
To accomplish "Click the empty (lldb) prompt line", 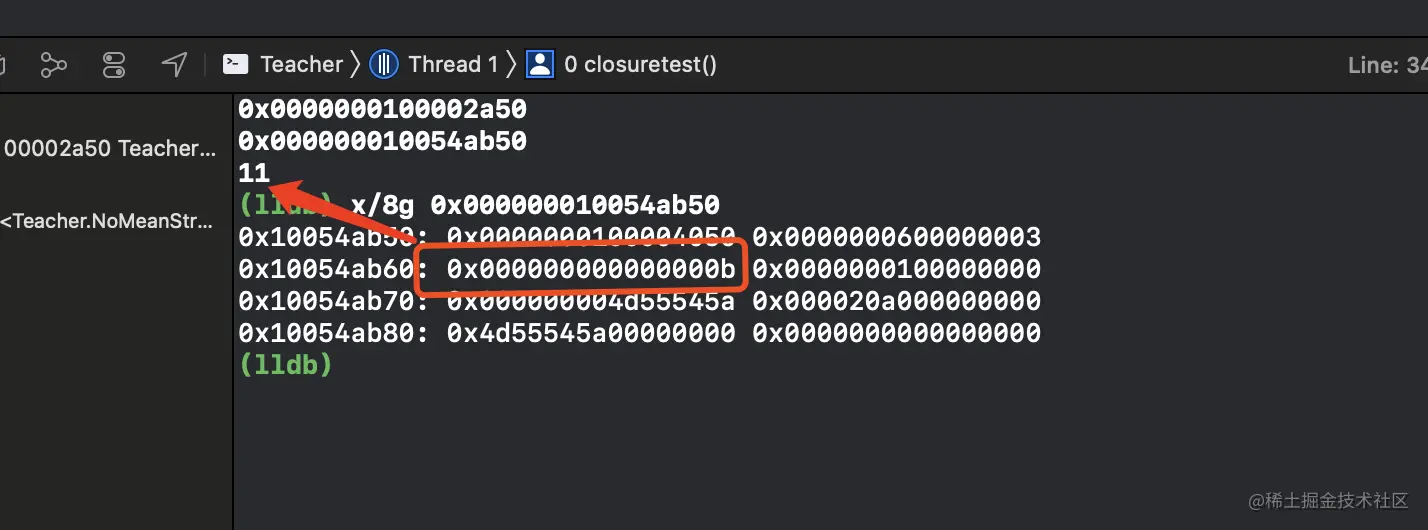I will [286, 366].
